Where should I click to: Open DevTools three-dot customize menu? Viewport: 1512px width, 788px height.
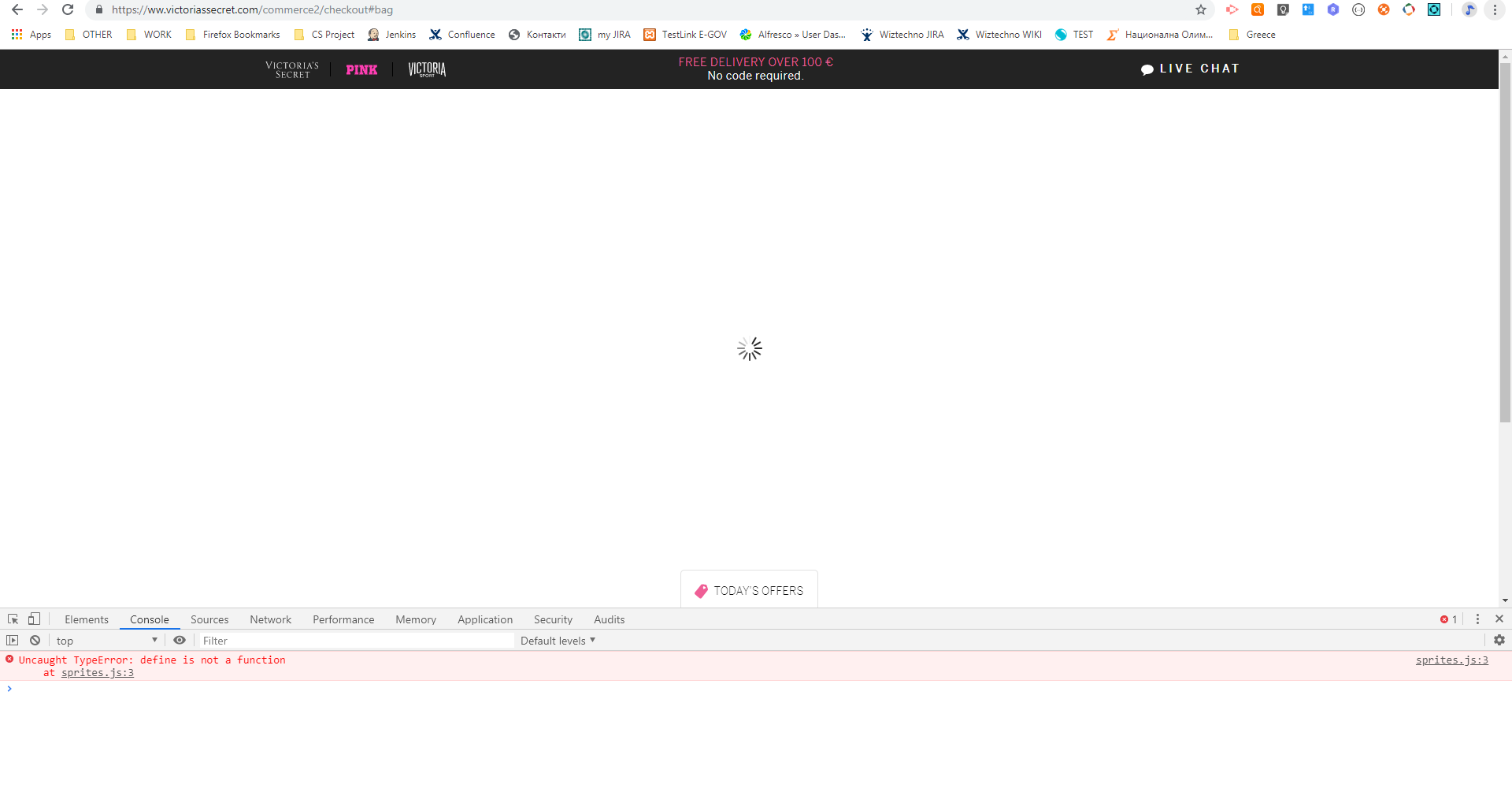pos(1477,619)
